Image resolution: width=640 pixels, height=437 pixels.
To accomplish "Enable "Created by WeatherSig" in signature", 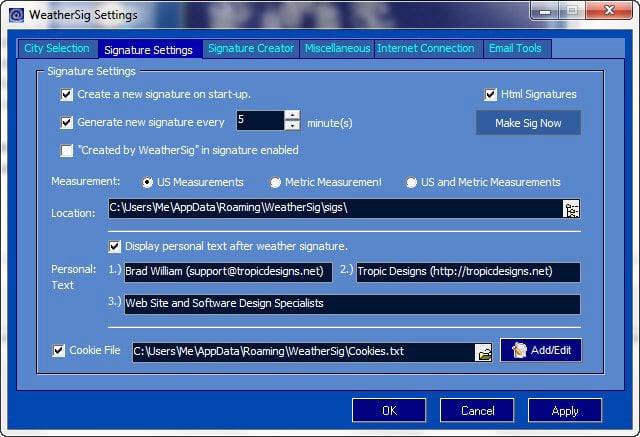I will pos(67,151).
